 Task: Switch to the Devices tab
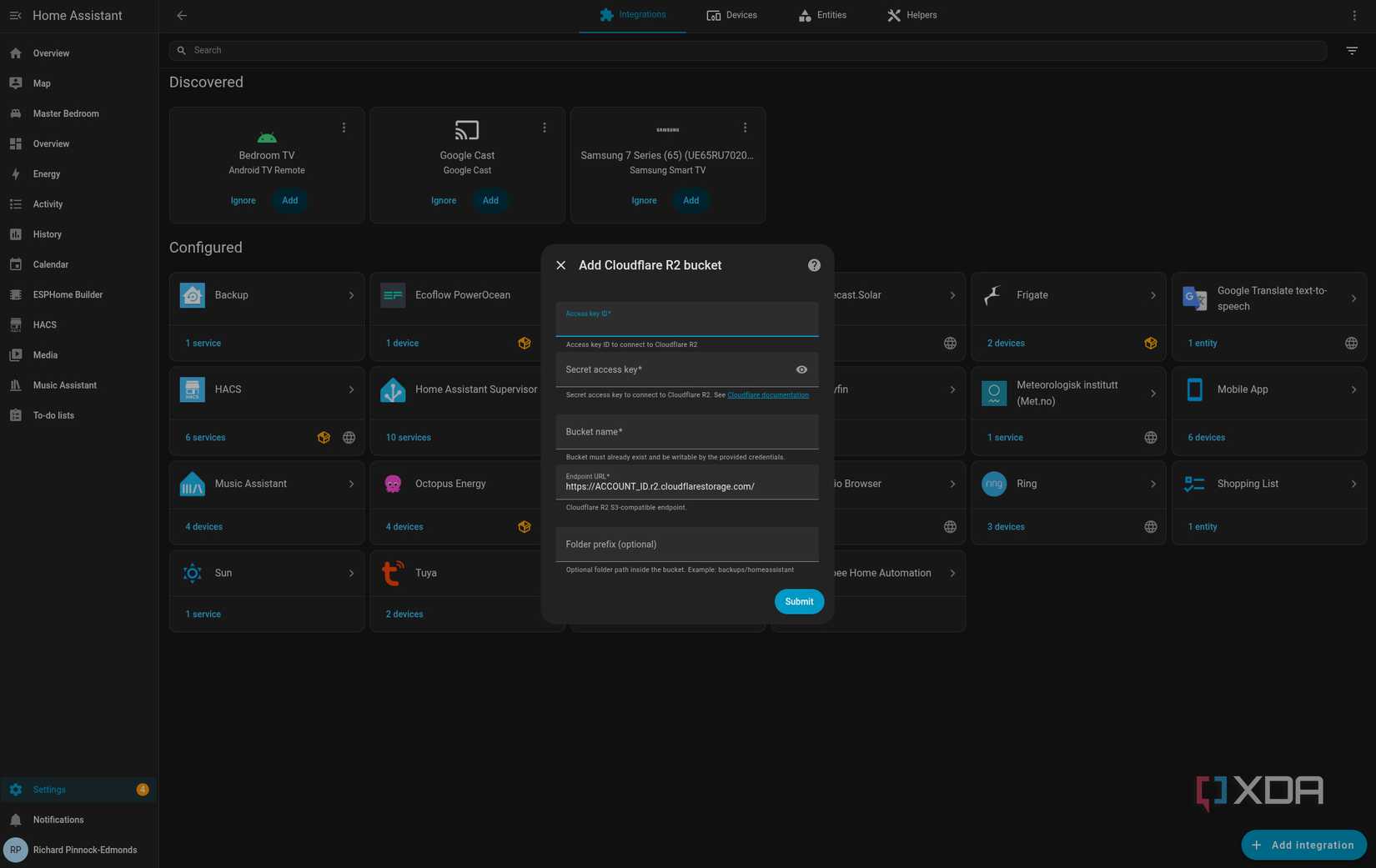[731, 15]
